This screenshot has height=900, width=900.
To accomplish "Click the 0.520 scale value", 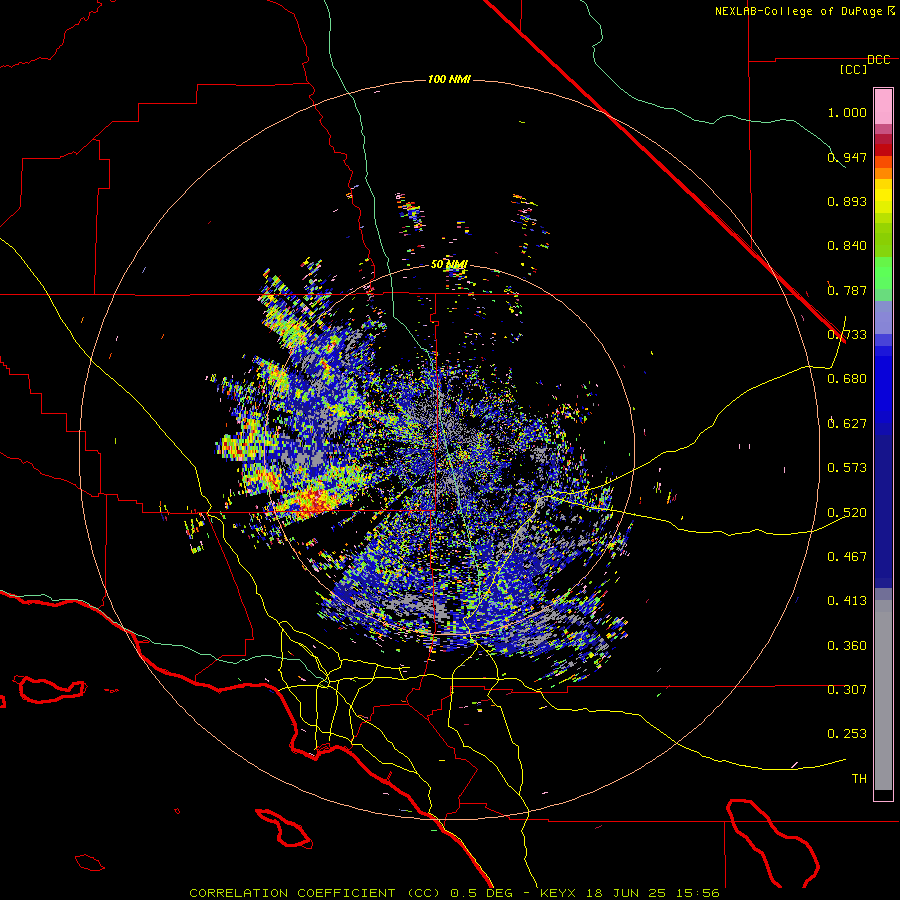I will [x=847, y=513].
